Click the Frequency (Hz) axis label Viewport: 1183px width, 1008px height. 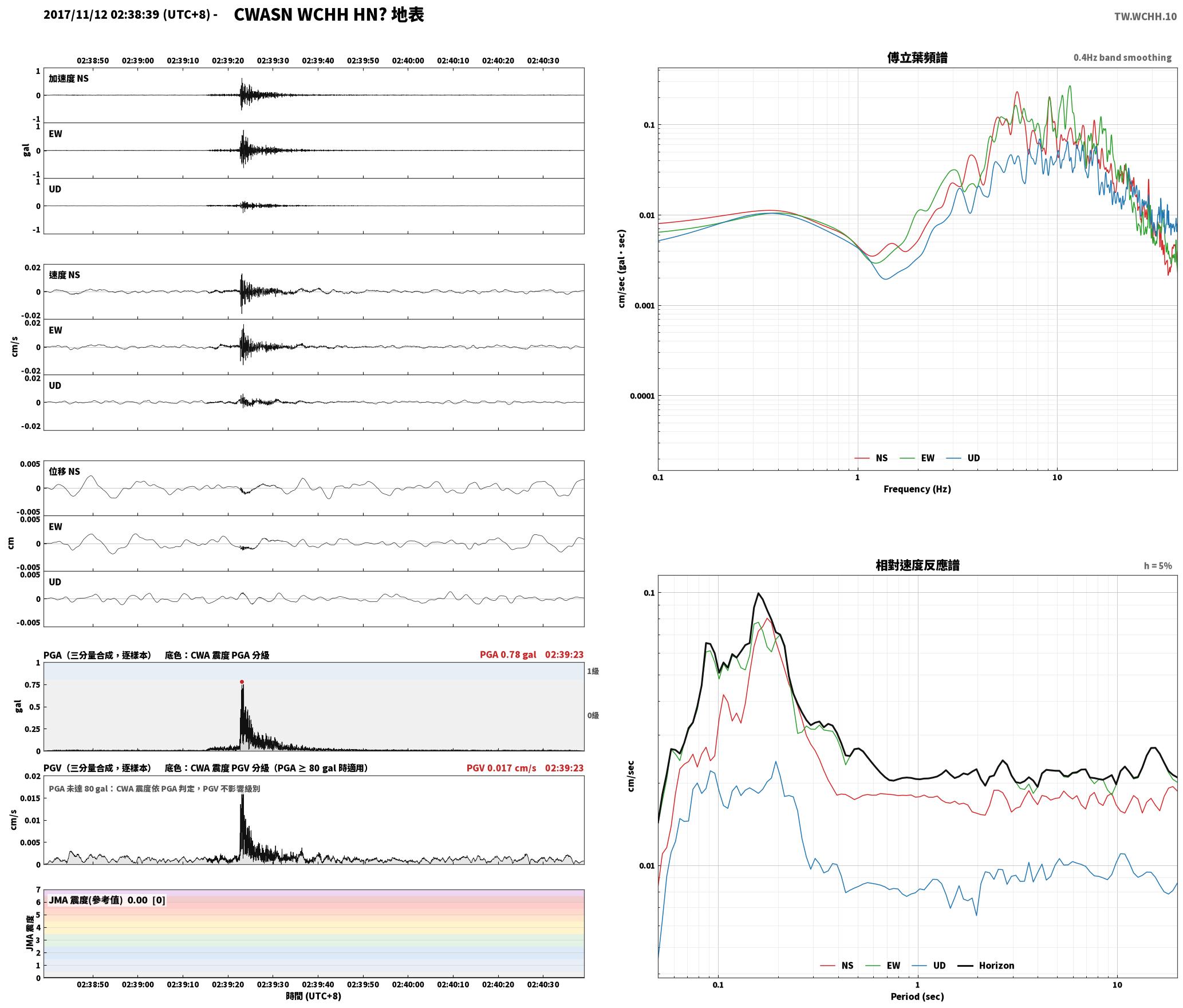tap(917, 489)
